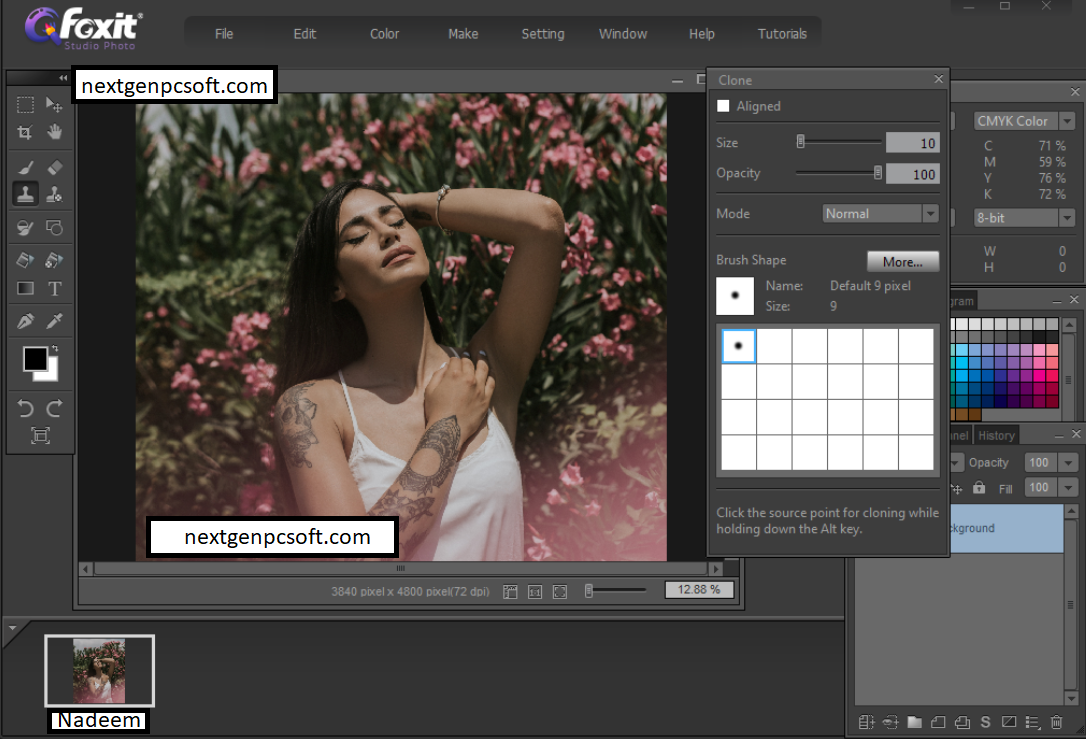Open the Tutorials menu item

(x=782, y=34)
